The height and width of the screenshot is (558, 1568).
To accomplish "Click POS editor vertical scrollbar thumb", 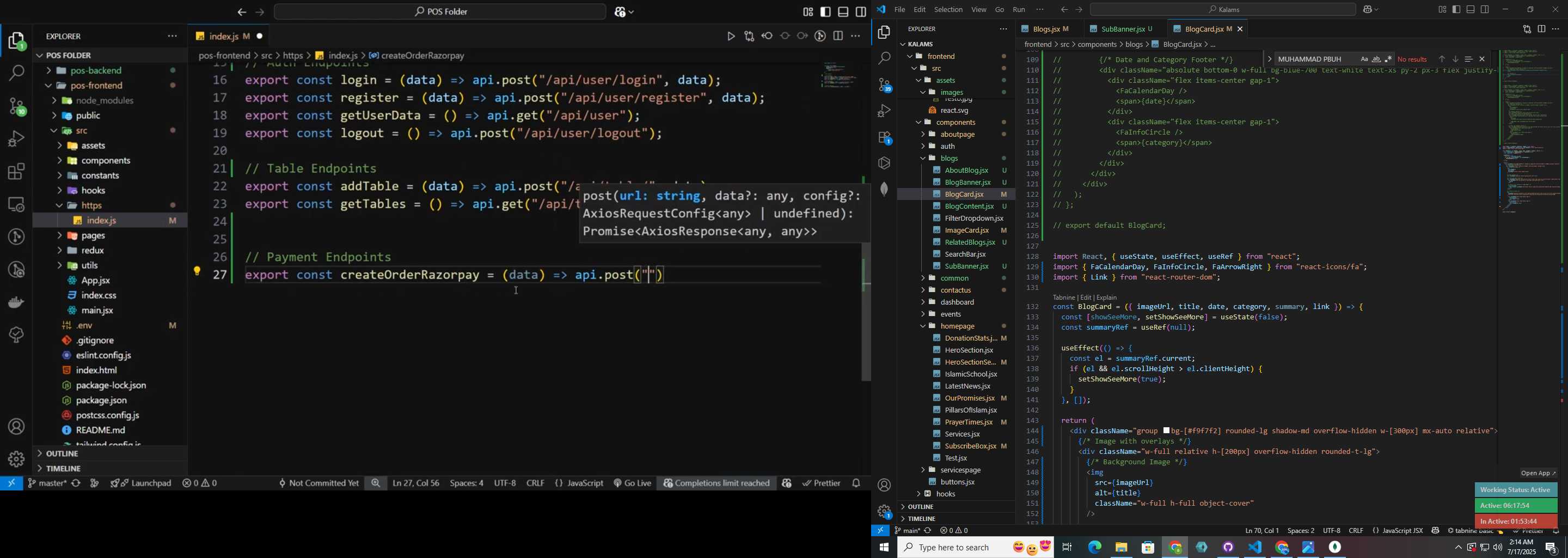I will (x=866, y=311).
